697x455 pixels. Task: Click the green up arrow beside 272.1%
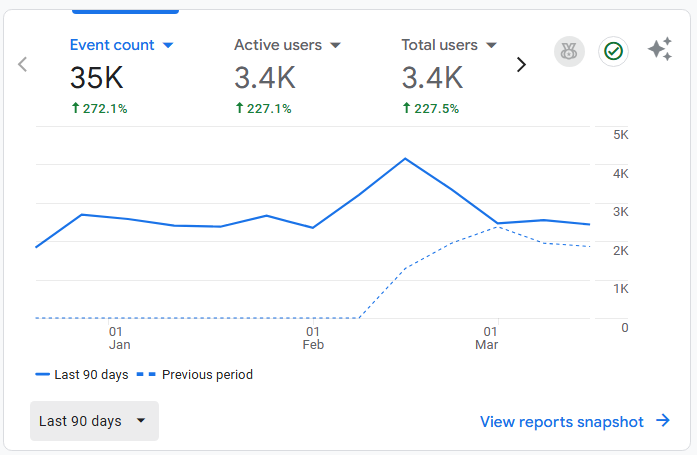pos(75,109)
